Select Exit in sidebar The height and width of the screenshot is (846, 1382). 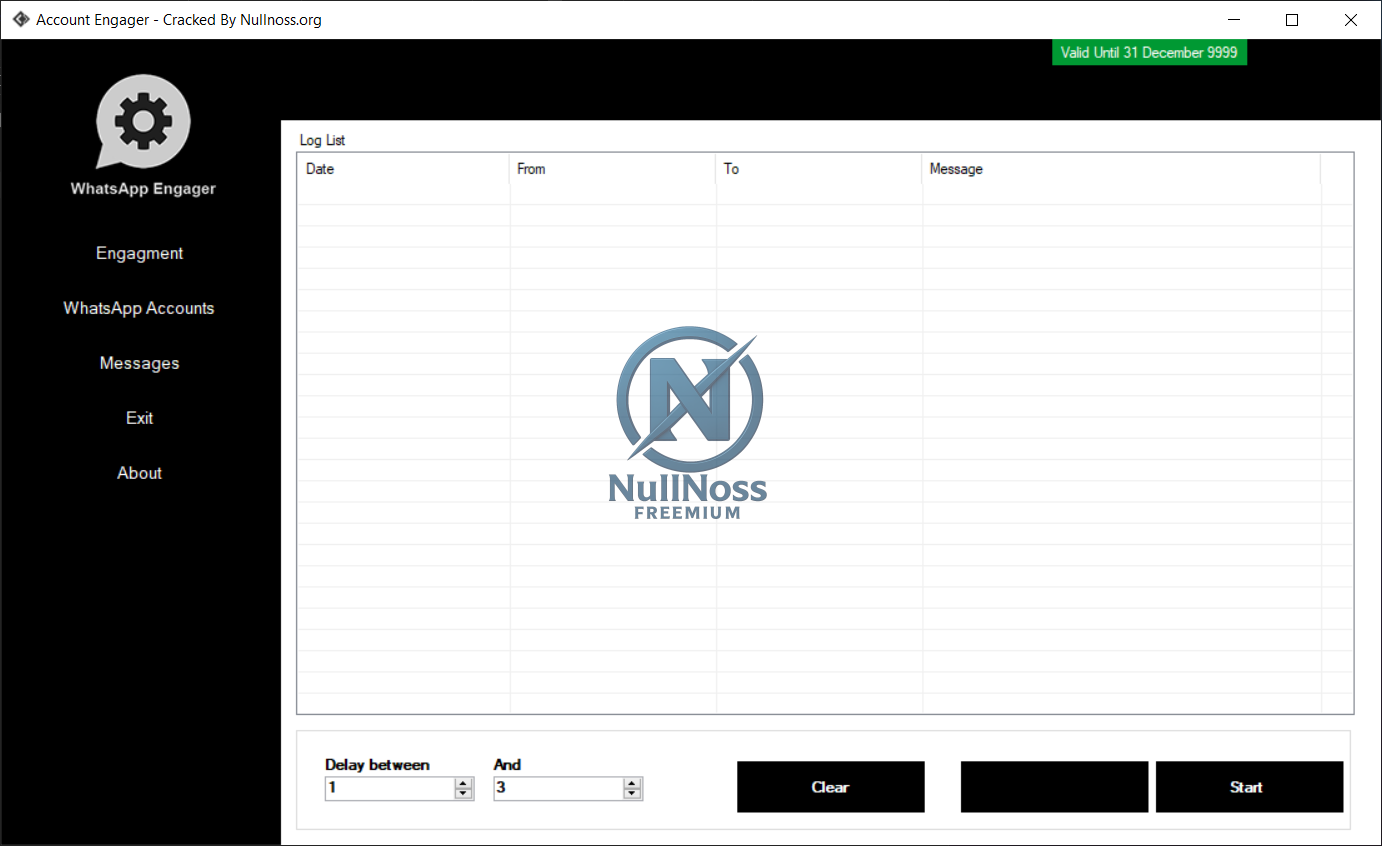139,418
